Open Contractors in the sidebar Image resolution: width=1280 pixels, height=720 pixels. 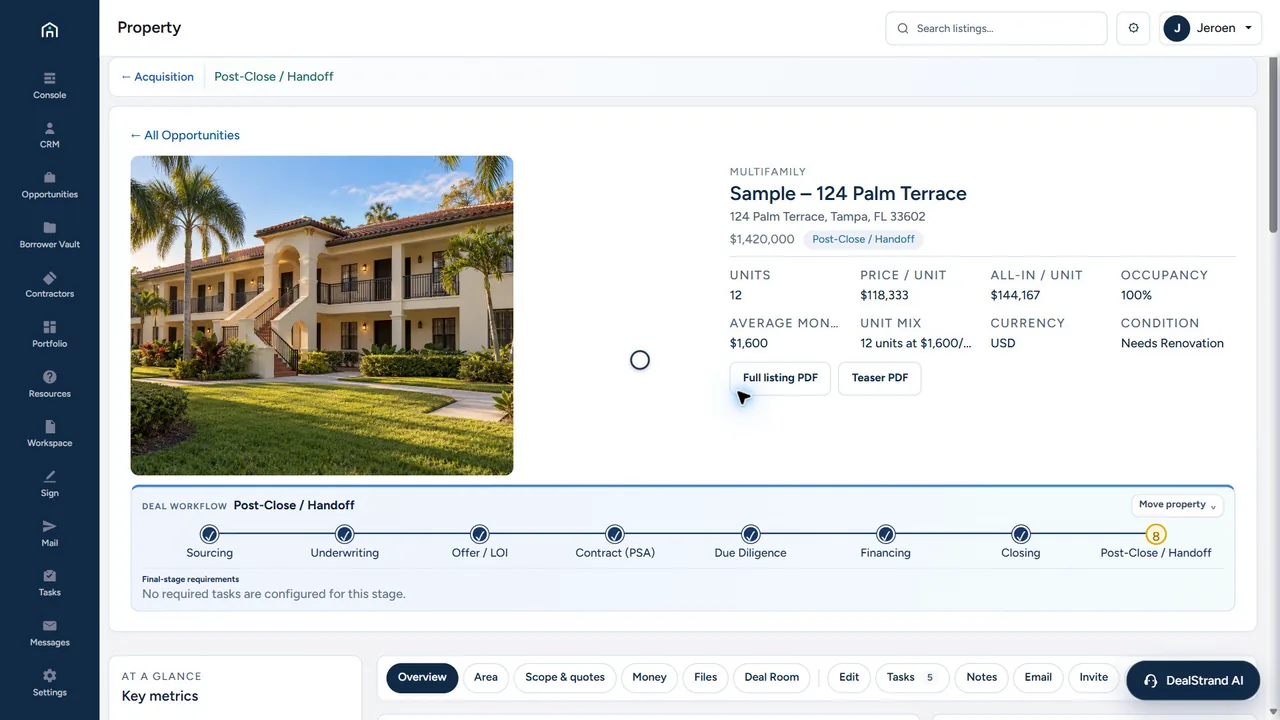[49, 284]
